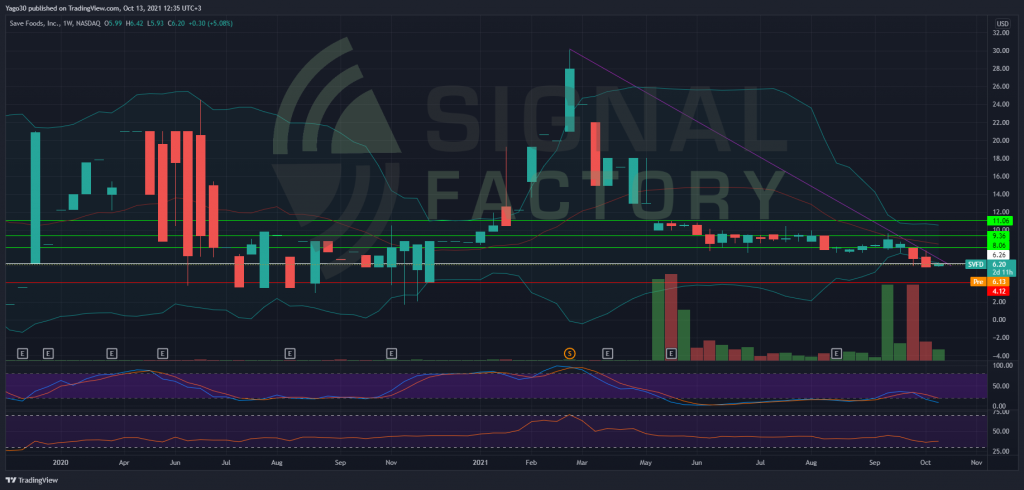The width and height of the screenshot is (1024, 490).
Task: Click the Oct 13, 2021 publish date
Action: (142, 8)
